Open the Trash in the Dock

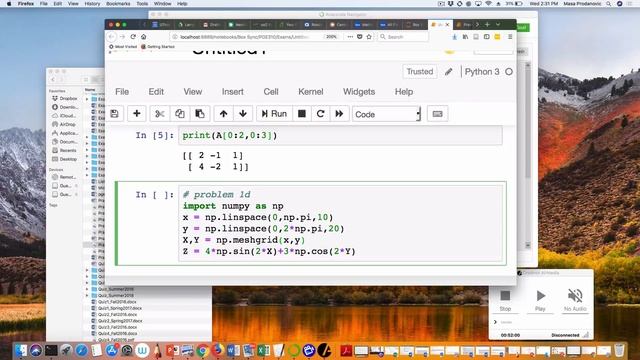point(619,350)
